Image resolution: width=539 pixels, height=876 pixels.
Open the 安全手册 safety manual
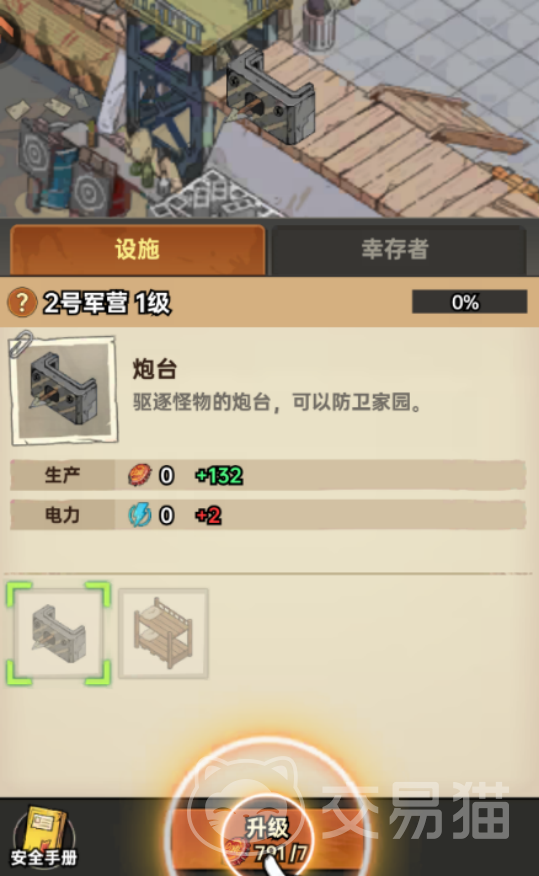coord(44,836)
